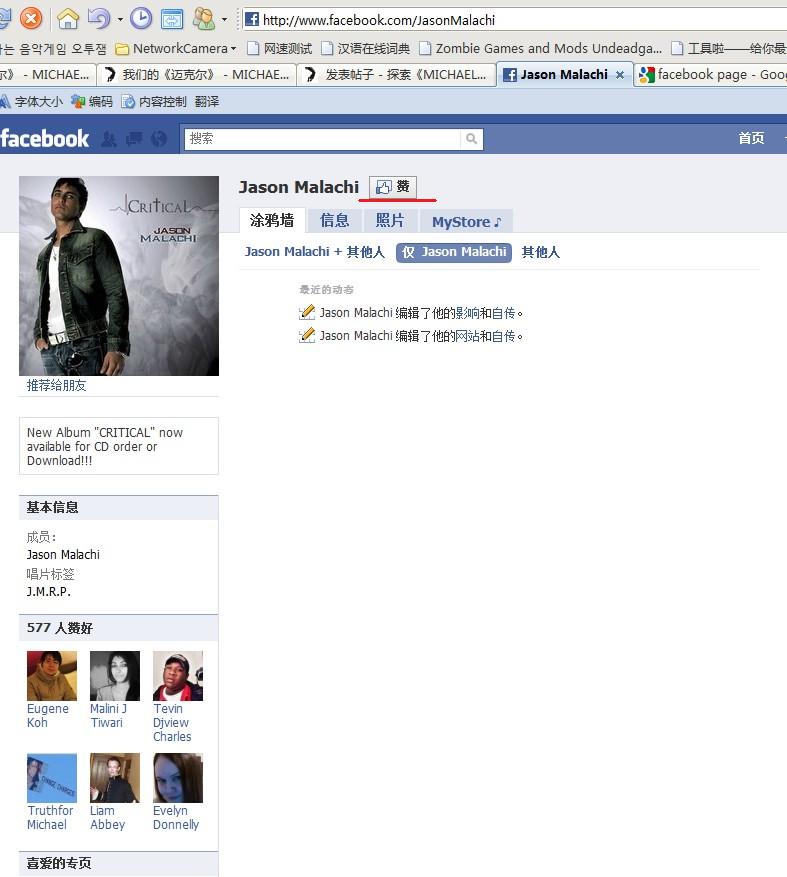Open Tevin Djview Charles's profile photo

point(178,676)
